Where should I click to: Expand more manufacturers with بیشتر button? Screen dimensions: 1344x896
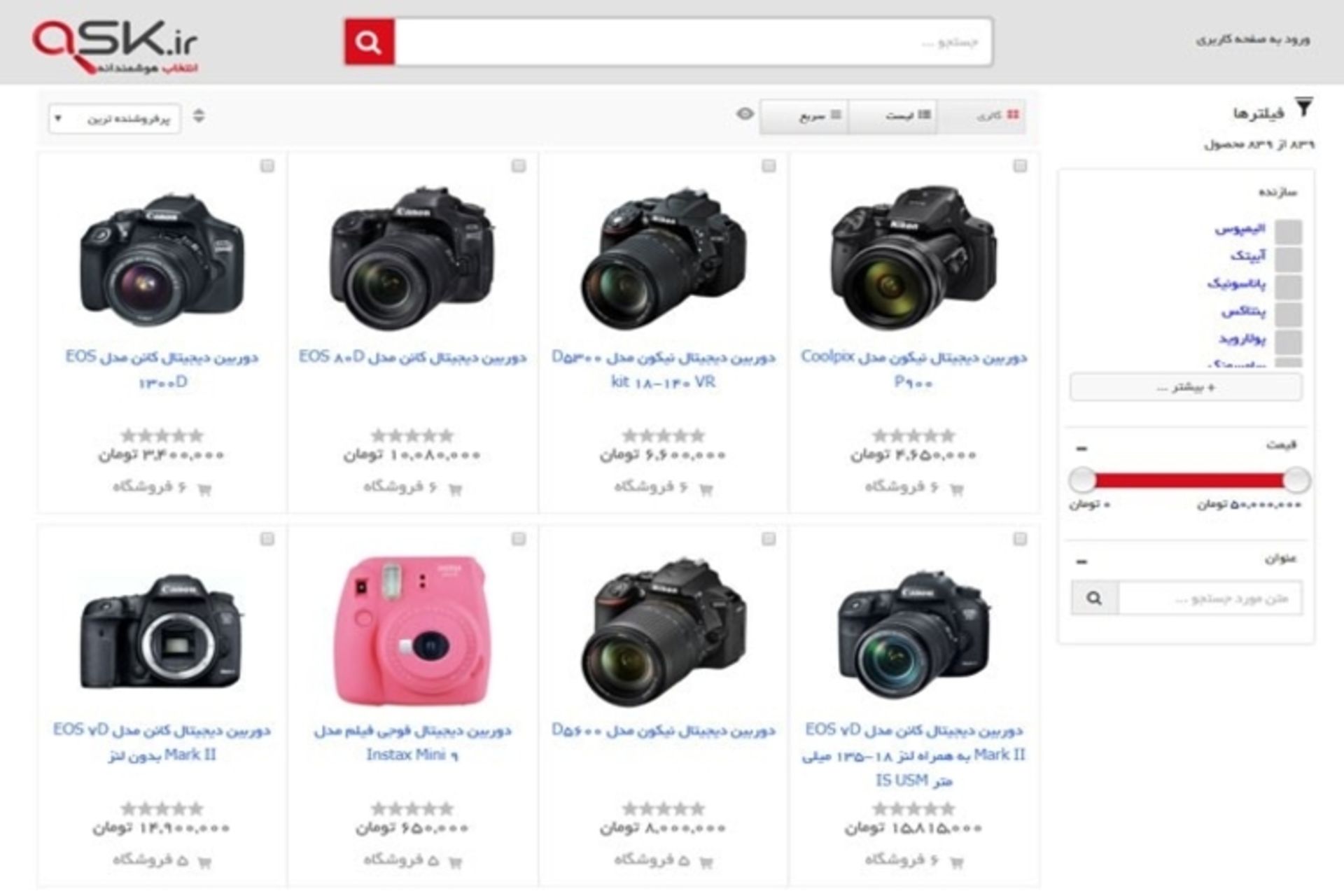click(x=1186, y=387)
